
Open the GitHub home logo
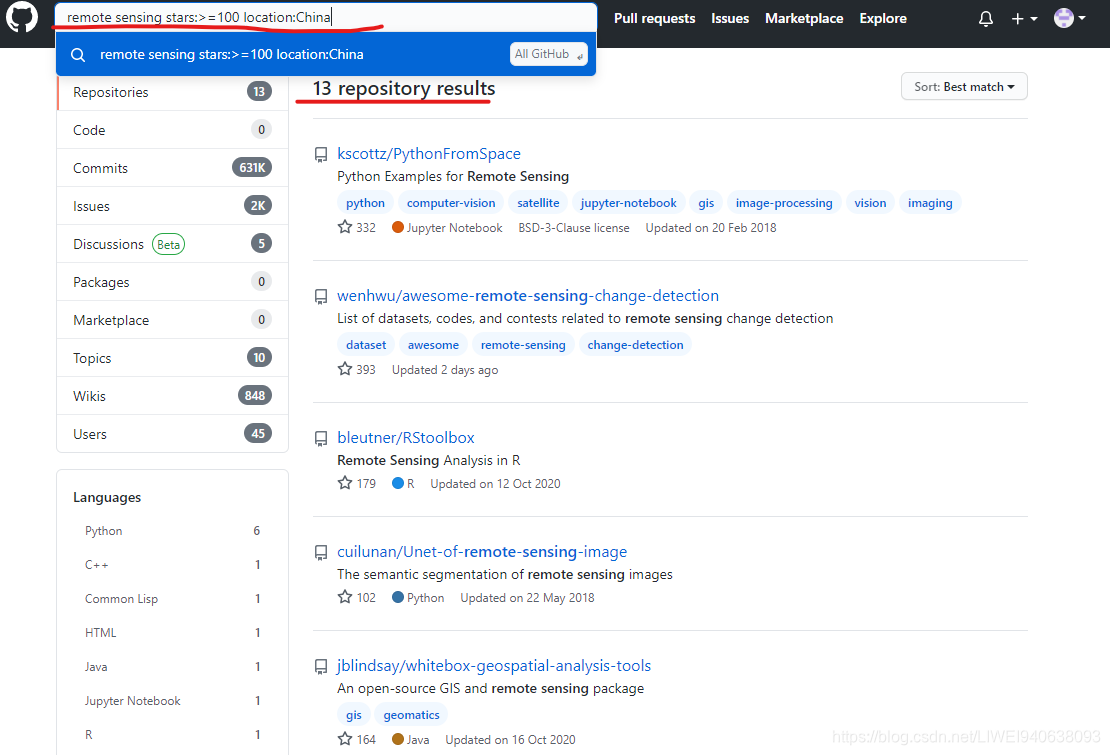pyautogui.click(x=21, y=16)
